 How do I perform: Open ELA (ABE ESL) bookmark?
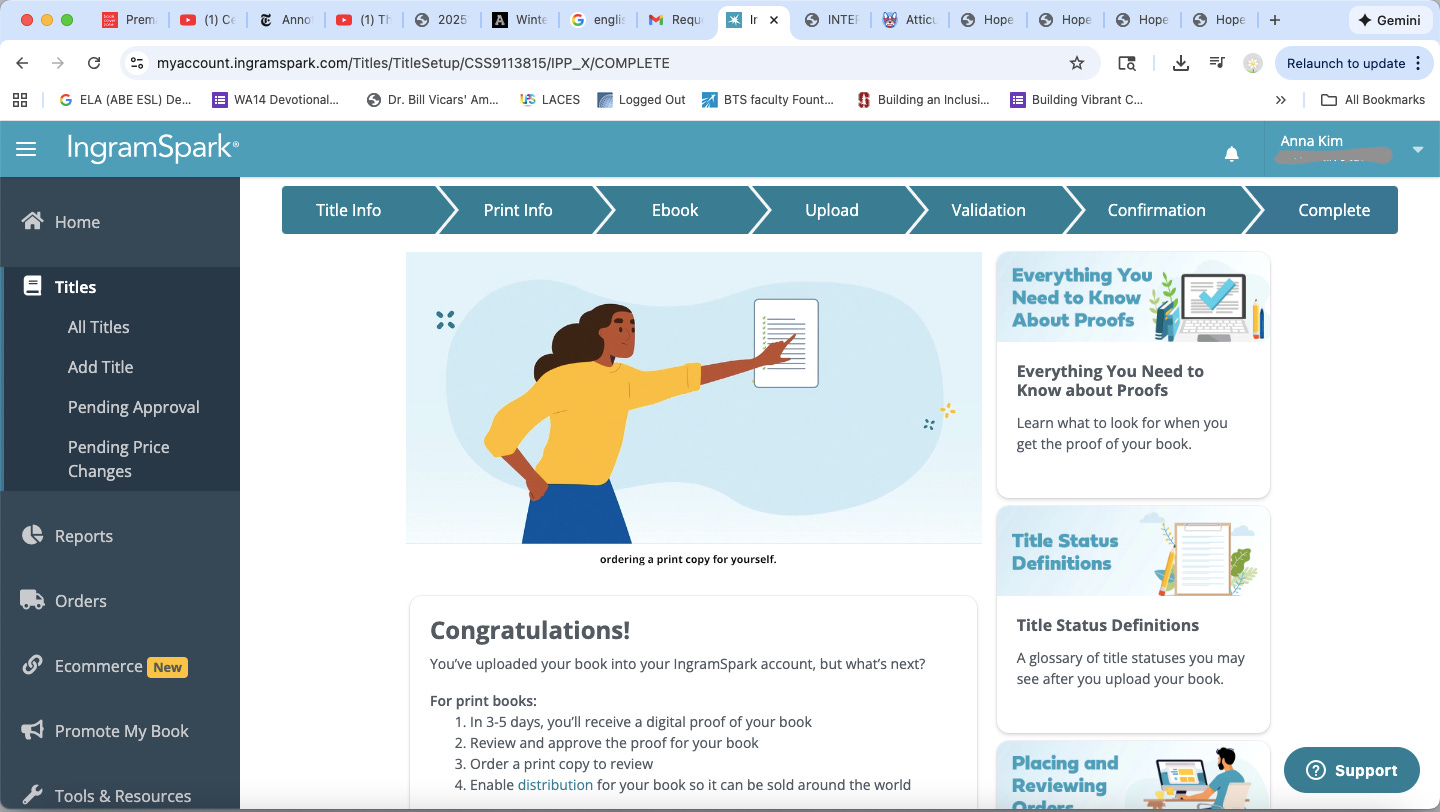(125, 99)
